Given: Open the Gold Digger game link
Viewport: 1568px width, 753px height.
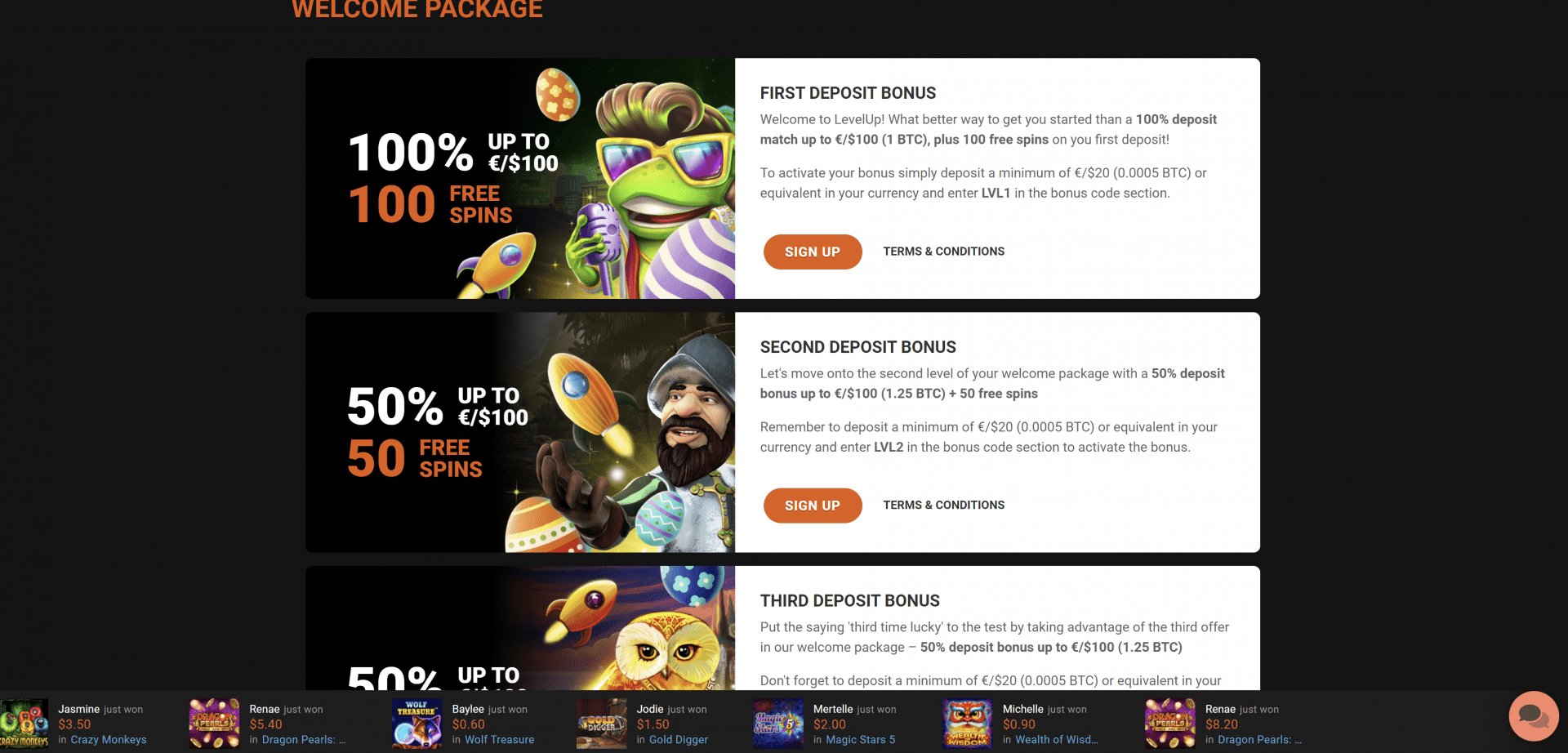Looking at the screenshot, I should 679,740.
